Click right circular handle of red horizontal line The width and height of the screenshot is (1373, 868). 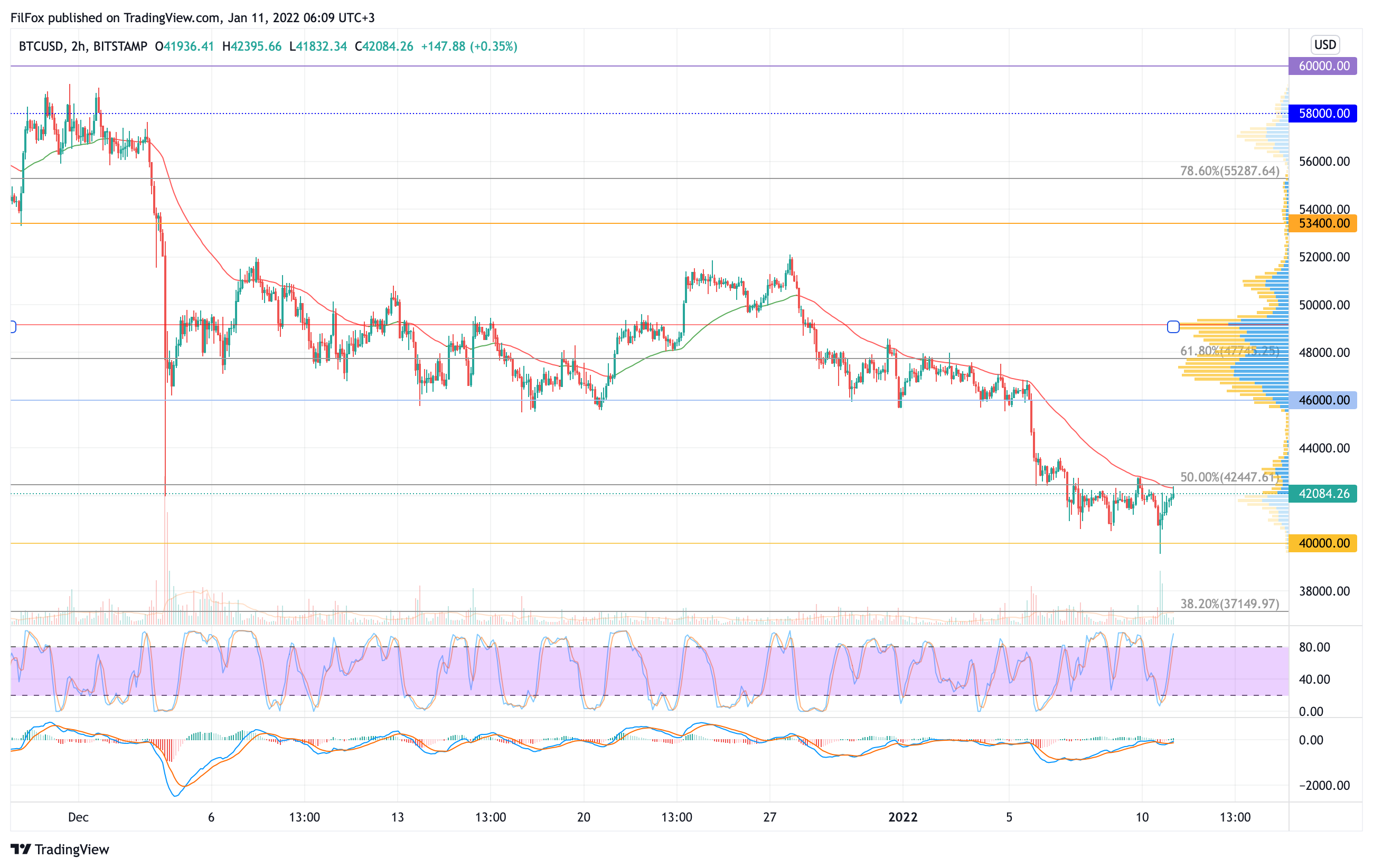click(x=1173, y=327)
